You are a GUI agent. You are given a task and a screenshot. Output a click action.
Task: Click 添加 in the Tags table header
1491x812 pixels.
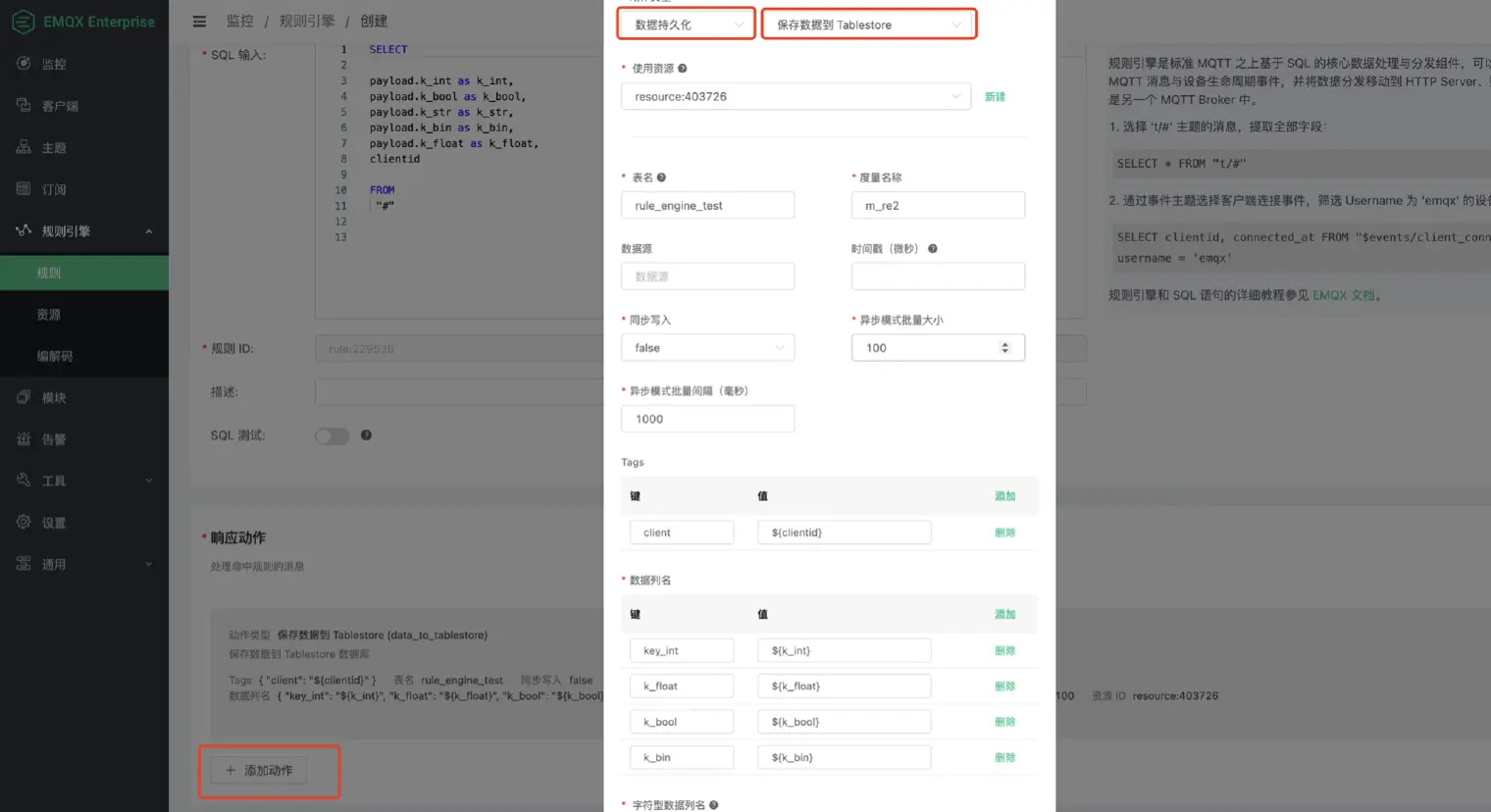[1004, 496]
